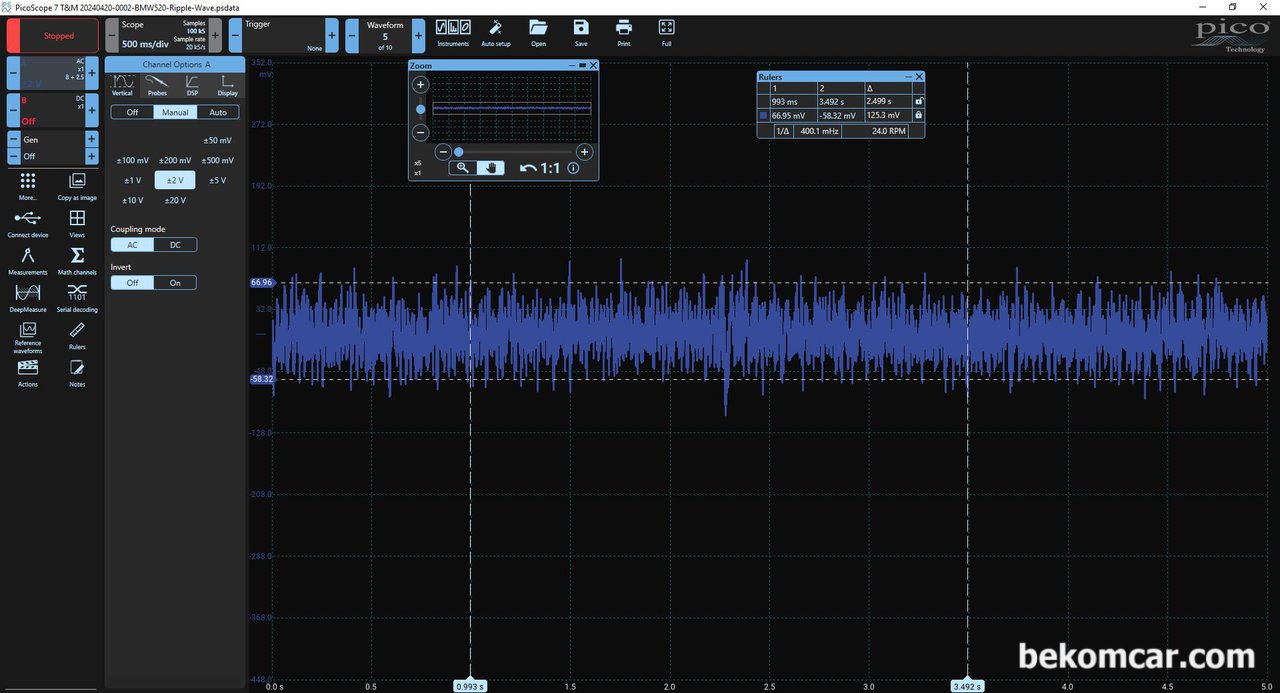Image resolution: width=1280 pixels, height=693 pixels.
Task: Select the ±10 V range
Action: pyautogui.click(x=133, y=200)
